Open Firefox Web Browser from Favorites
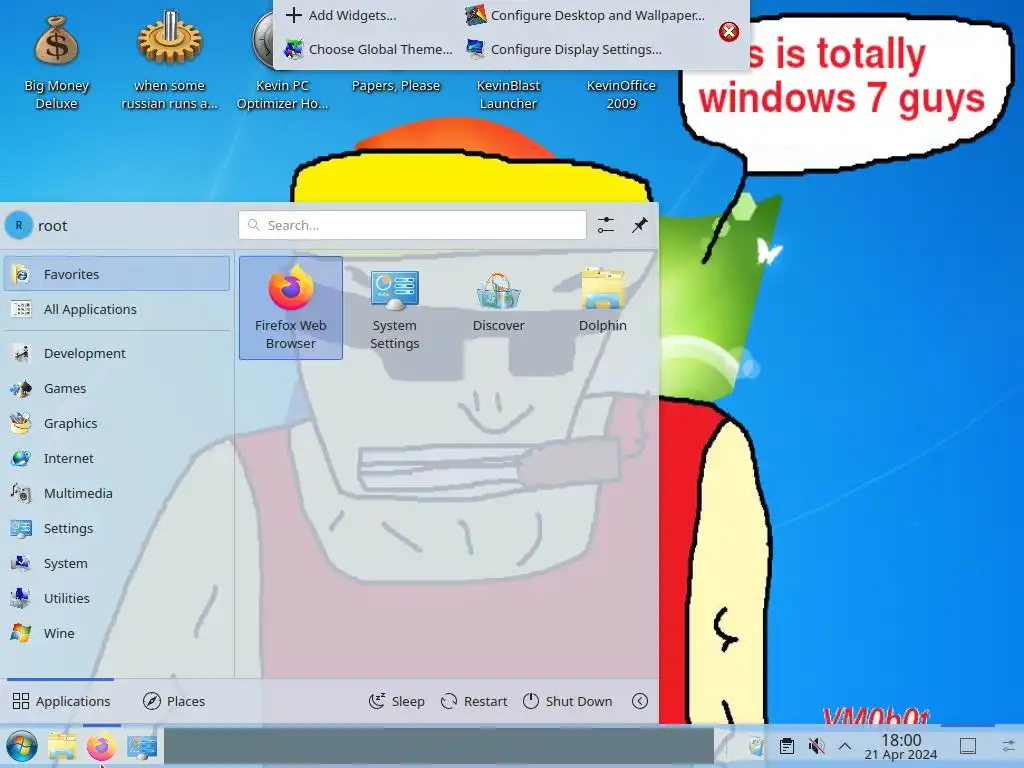 (291, 308)
